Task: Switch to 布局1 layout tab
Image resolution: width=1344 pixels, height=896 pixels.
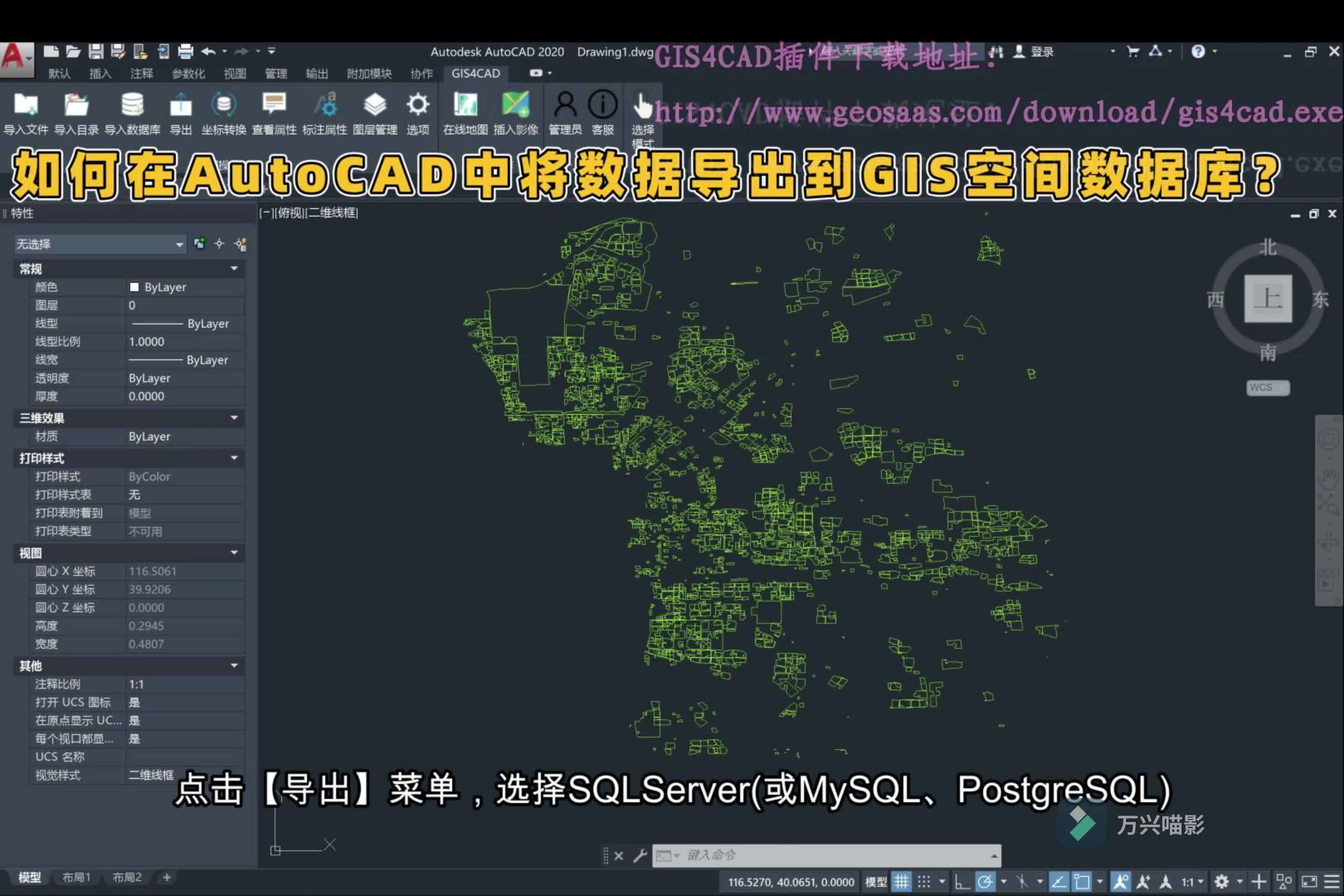Action: tap(76, 877)
